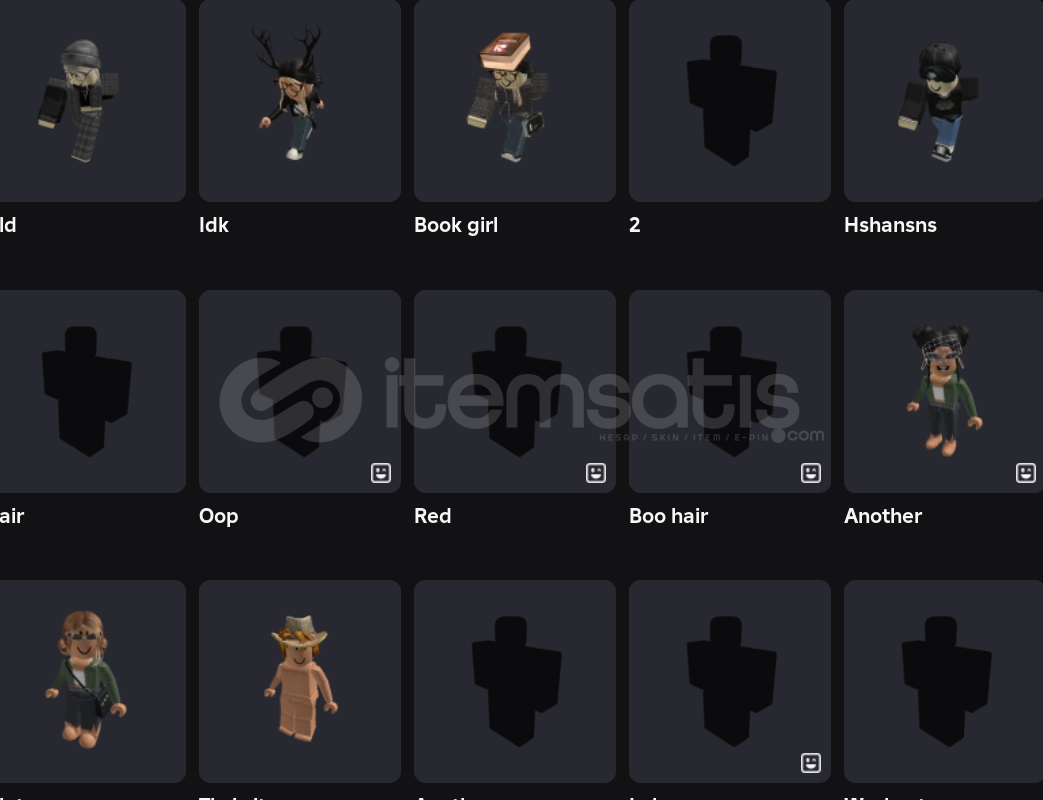Choose the Another avatar with green jacket
The image size is (1043, 800).
[943, 391]
